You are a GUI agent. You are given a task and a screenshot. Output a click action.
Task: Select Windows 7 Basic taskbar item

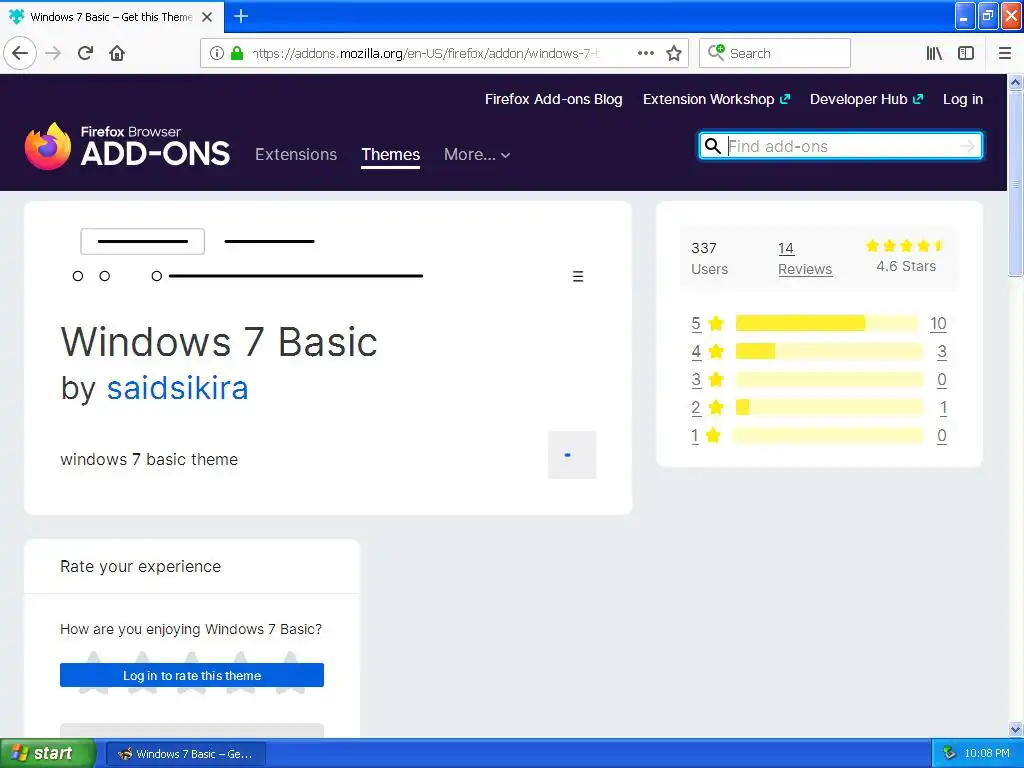185,754
